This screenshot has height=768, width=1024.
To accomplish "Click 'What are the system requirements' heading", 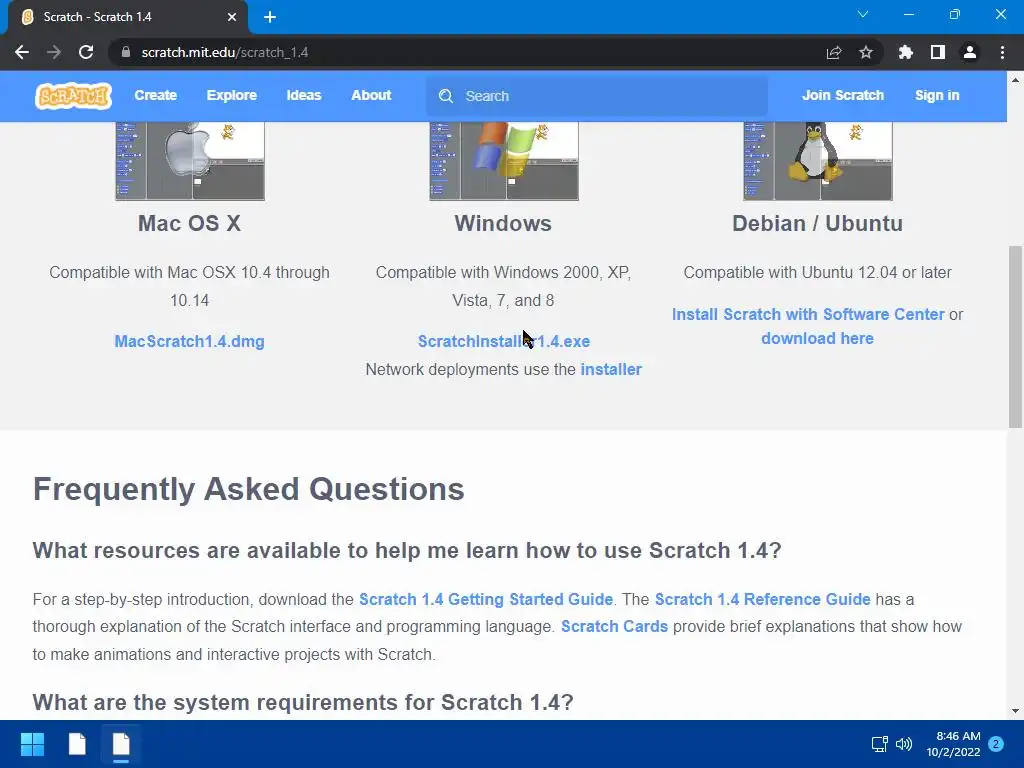I will tap(303, 703).
